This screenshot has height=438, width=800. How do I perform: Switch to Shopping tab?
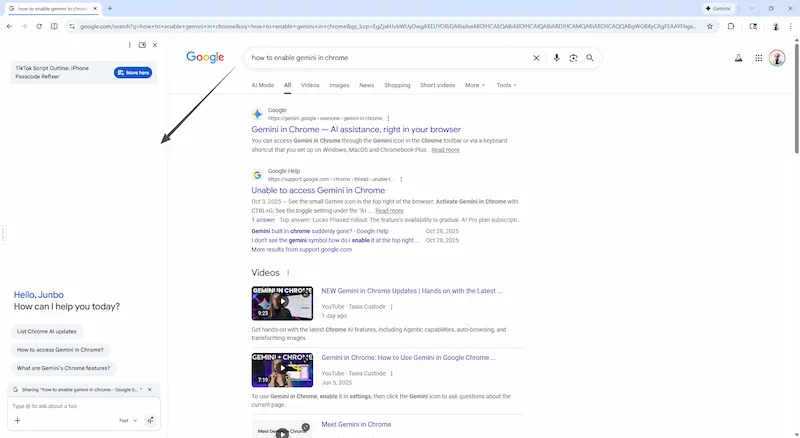coord(397,85)
